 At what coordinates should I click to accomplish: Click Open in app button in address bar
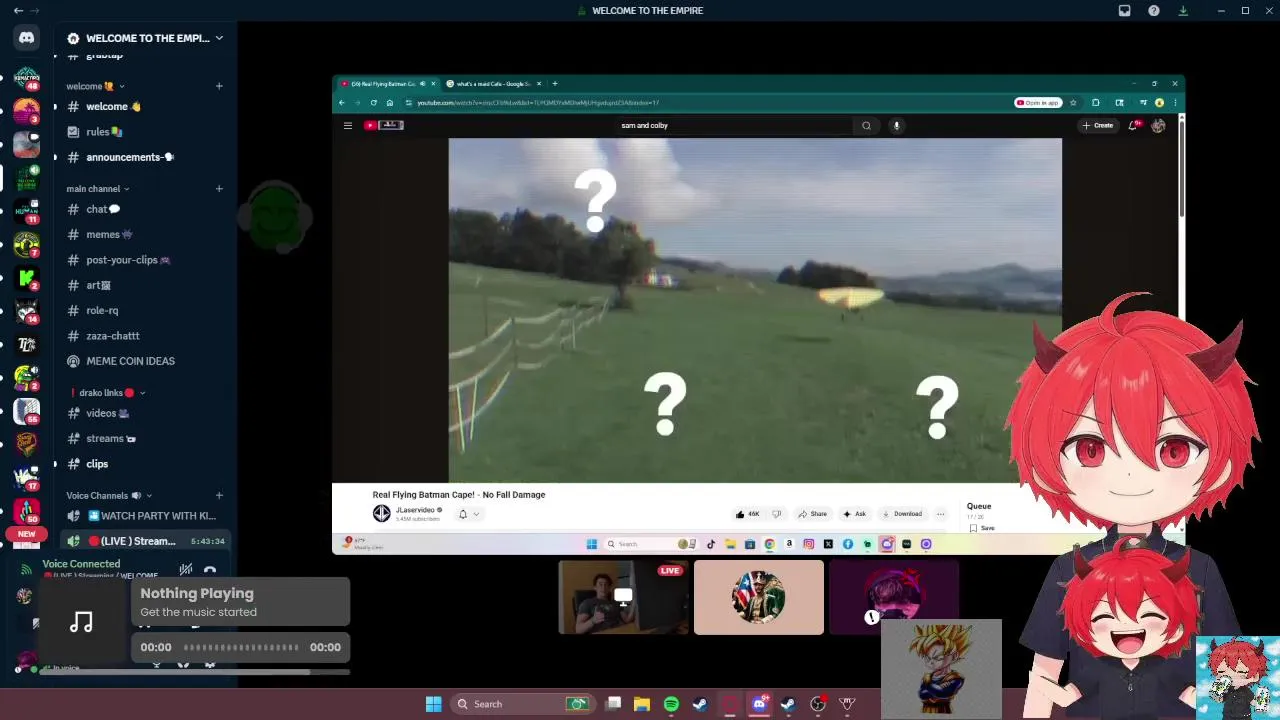[1037, 103]
